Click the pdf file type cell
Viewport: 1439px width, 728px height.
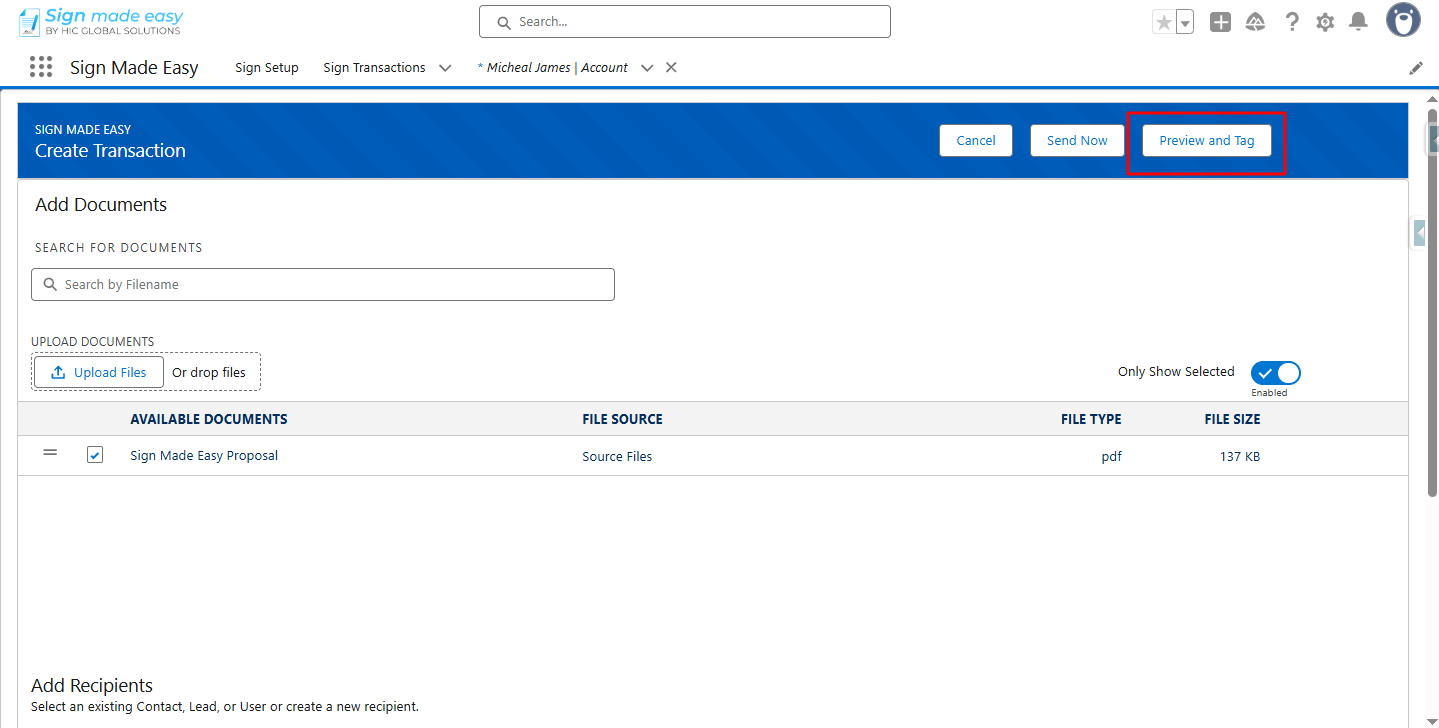pos(1111,457)
